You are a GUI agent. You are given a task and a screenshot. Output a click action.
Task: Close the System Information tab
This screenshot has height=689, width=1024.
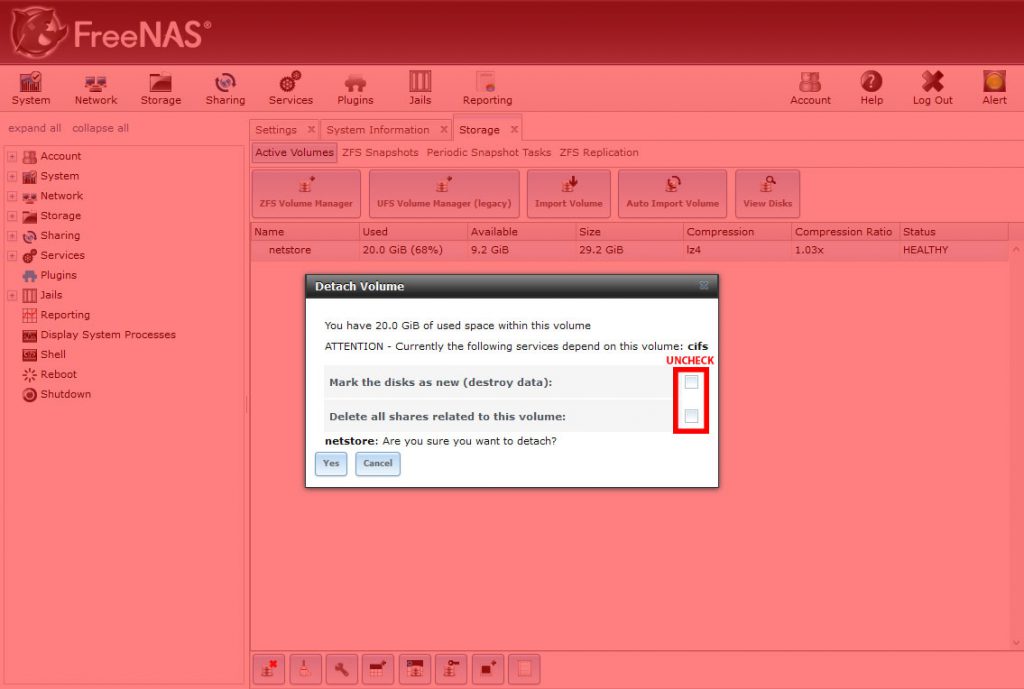444,129
